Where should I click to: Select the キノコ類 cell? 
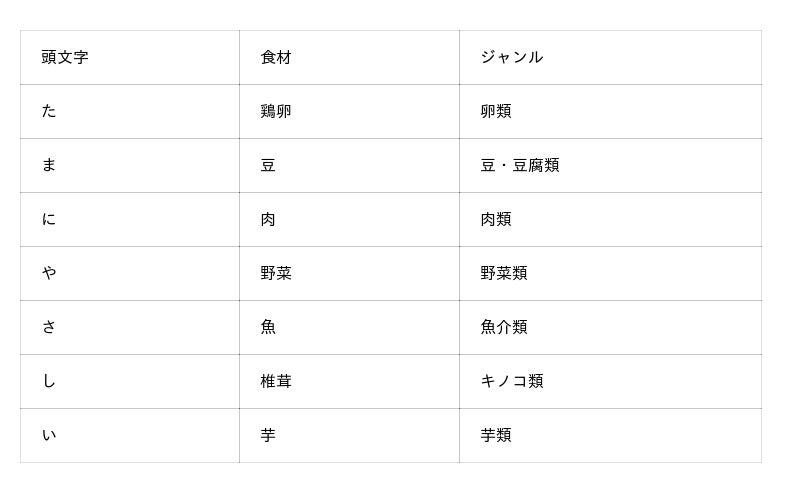pos(610,381)
